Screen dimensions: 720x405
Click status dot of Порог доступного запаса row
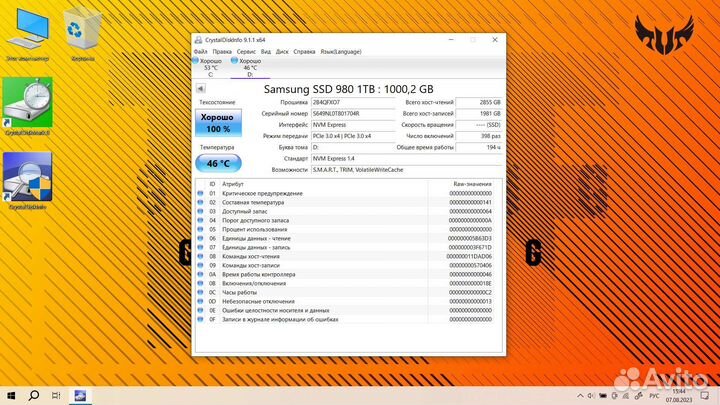point(200,220)
